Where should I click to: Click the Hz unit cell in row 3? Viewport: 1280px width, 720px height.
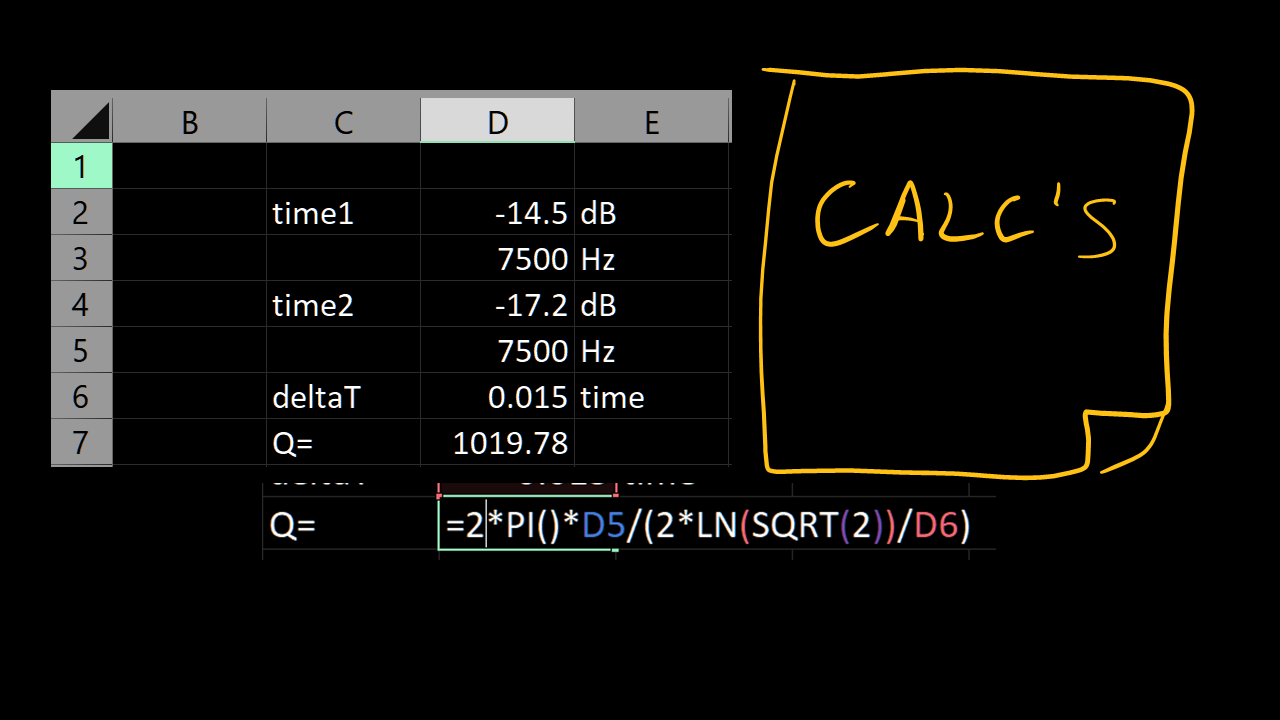652,258
